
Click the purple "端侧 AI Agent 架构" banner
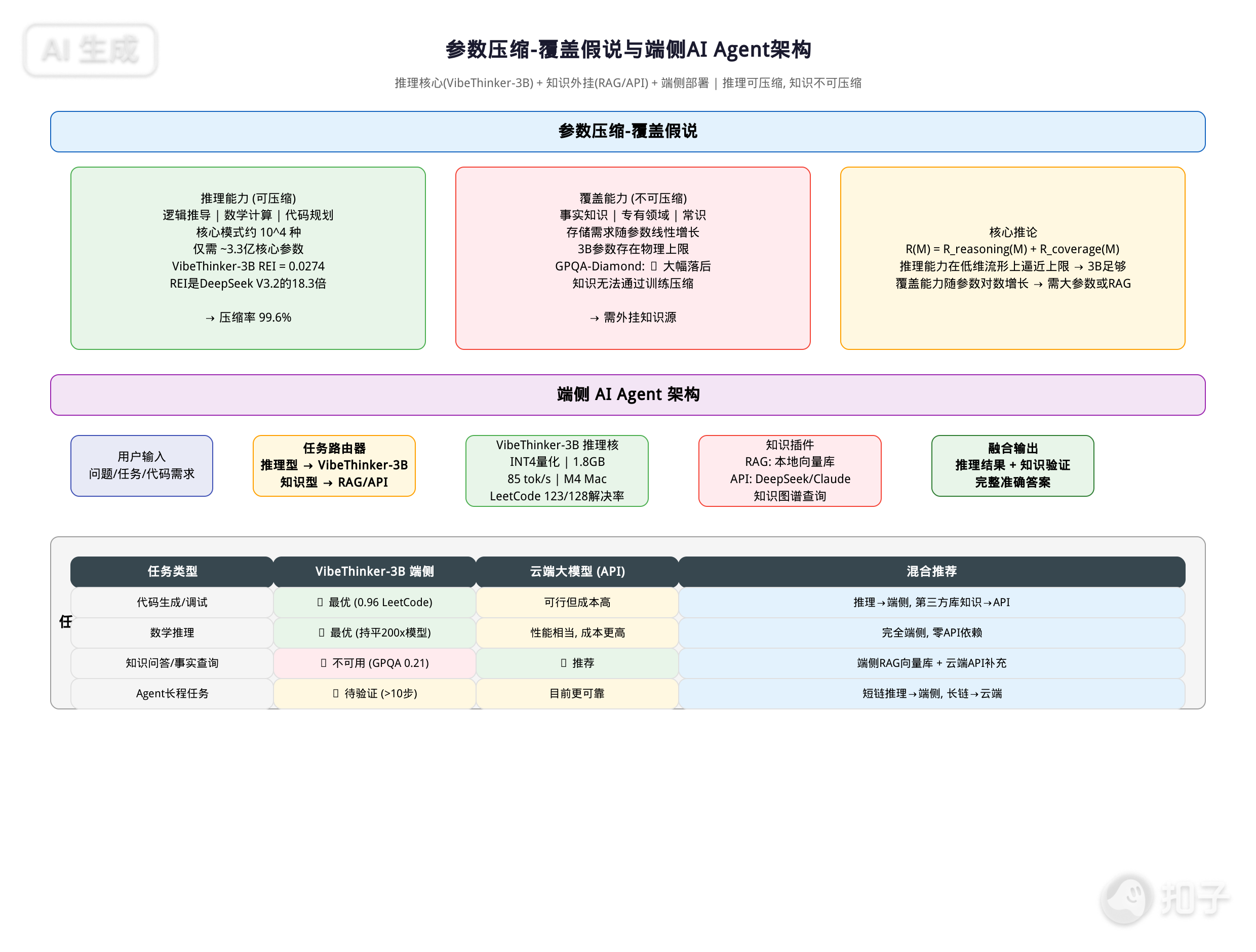pyautogui.click(x=628, y=394)
